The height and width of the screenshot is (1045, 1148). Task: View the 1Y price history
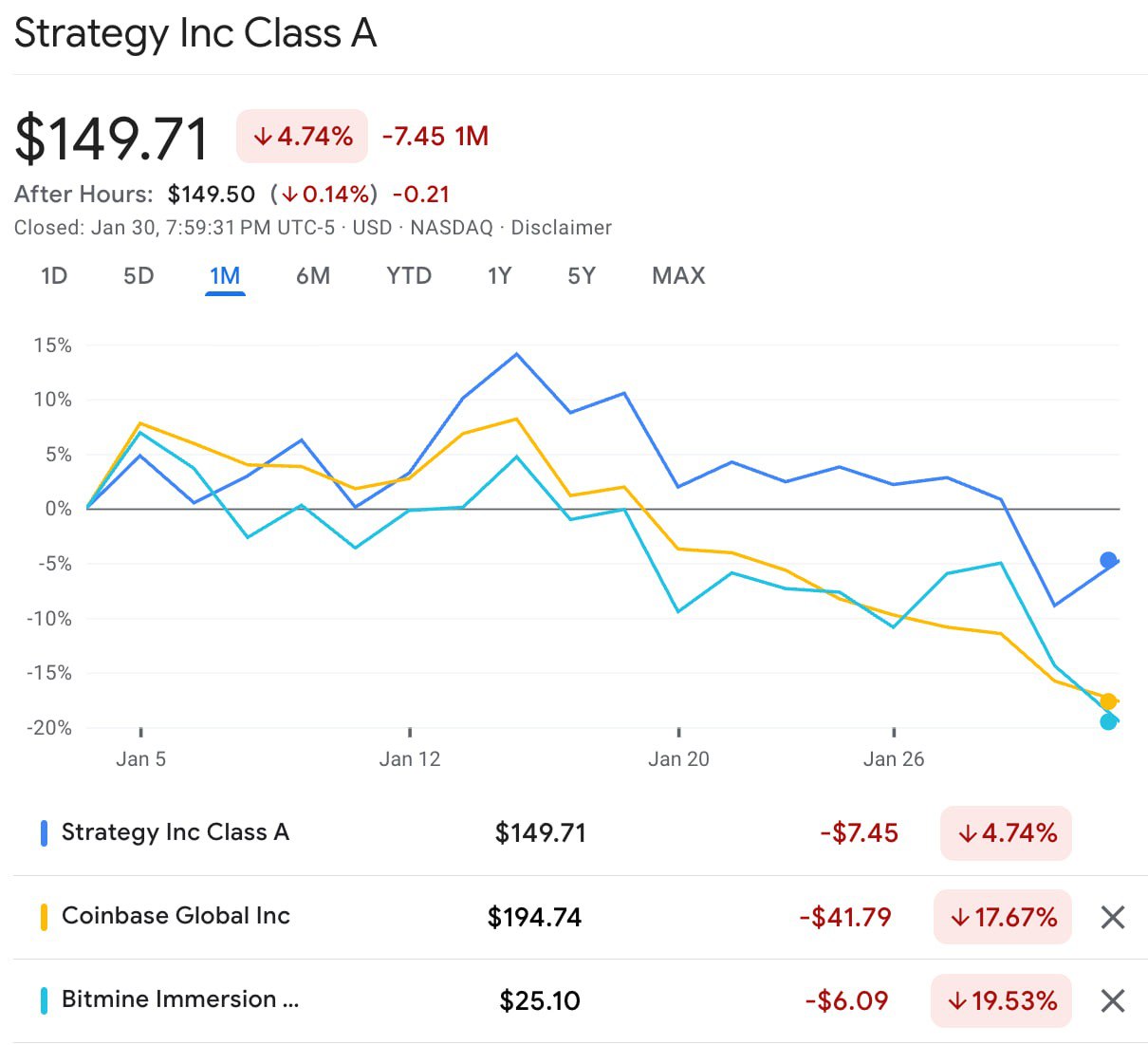point(499,276)
